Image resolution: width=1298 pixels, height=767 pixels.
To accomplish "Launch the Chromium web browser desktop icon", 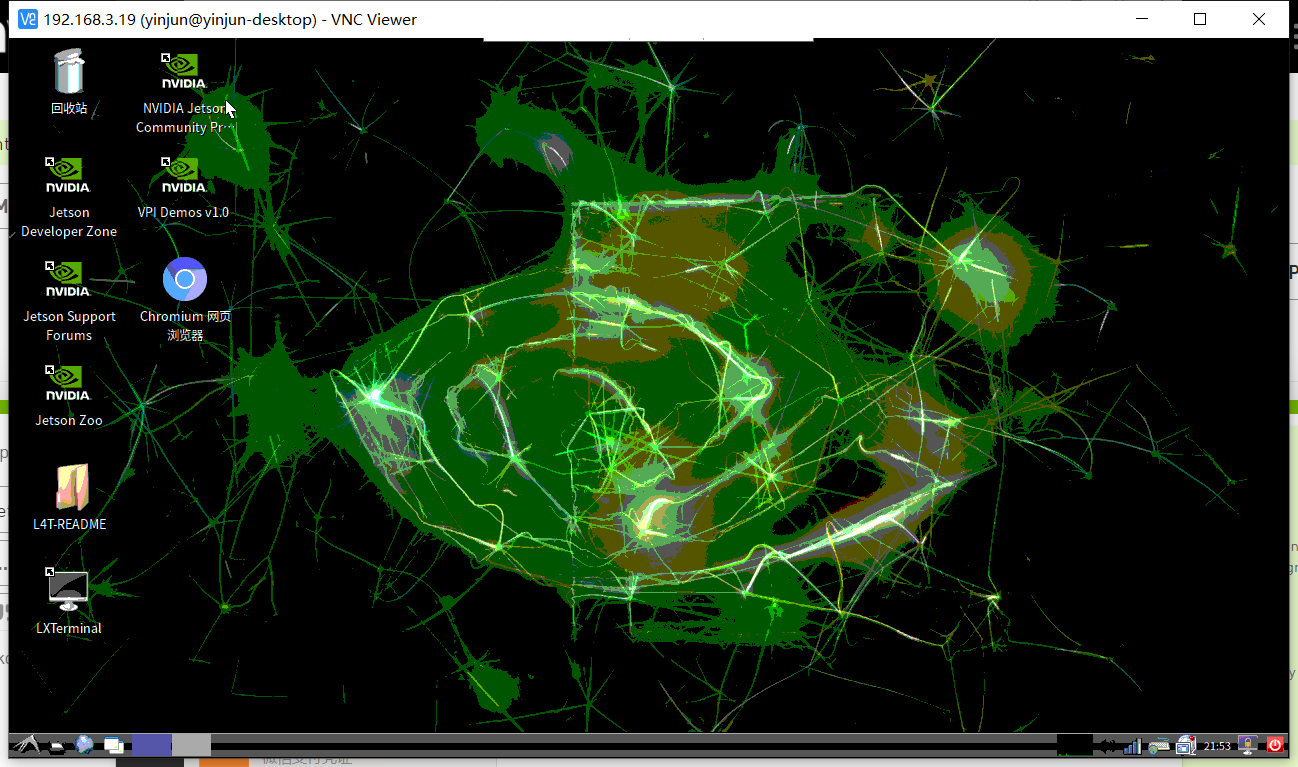I will point(185,279).
